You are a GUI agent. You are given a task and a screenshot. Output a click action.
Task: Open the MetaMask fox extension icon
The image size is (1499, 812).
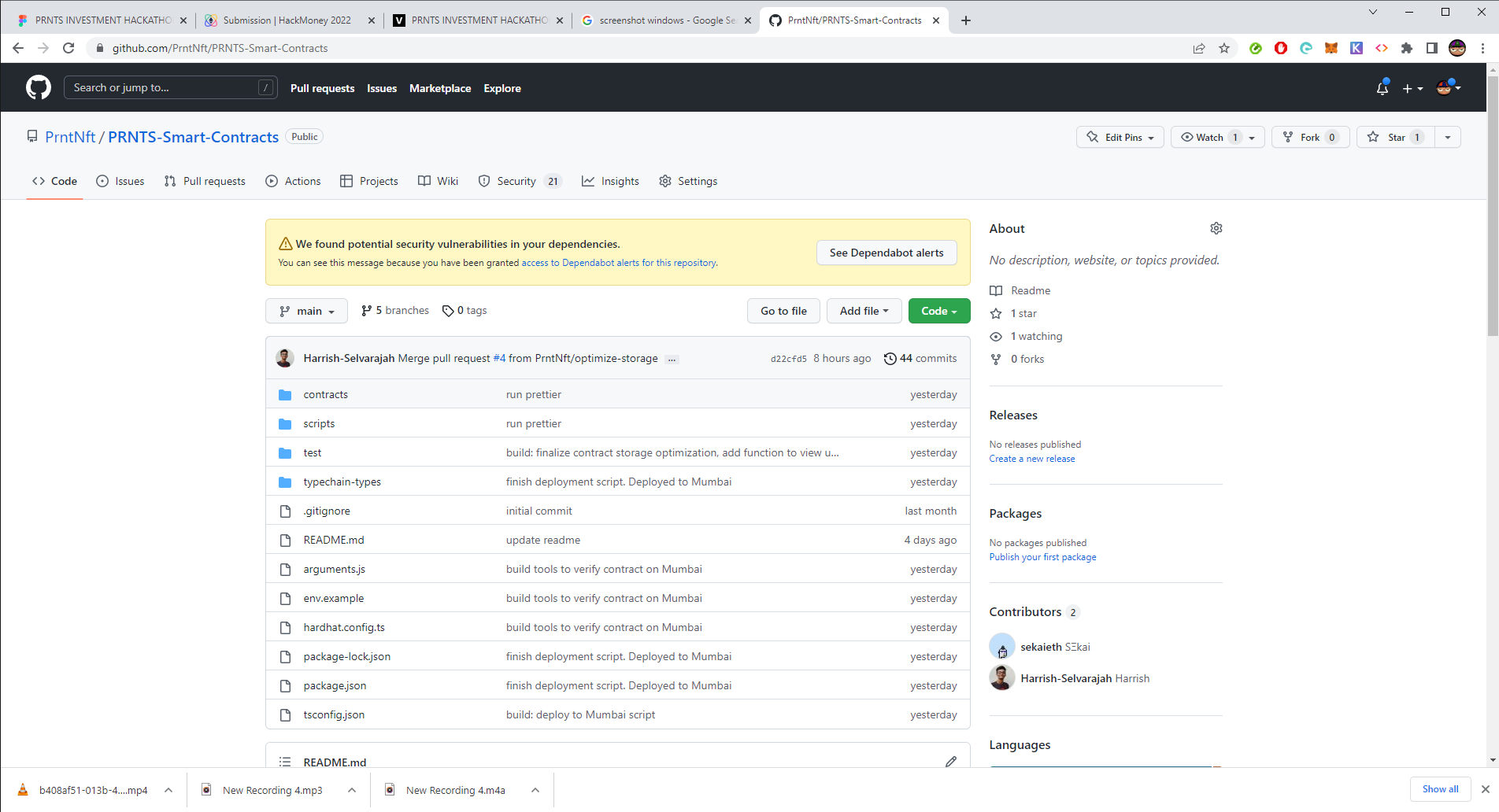point(1331,48)
